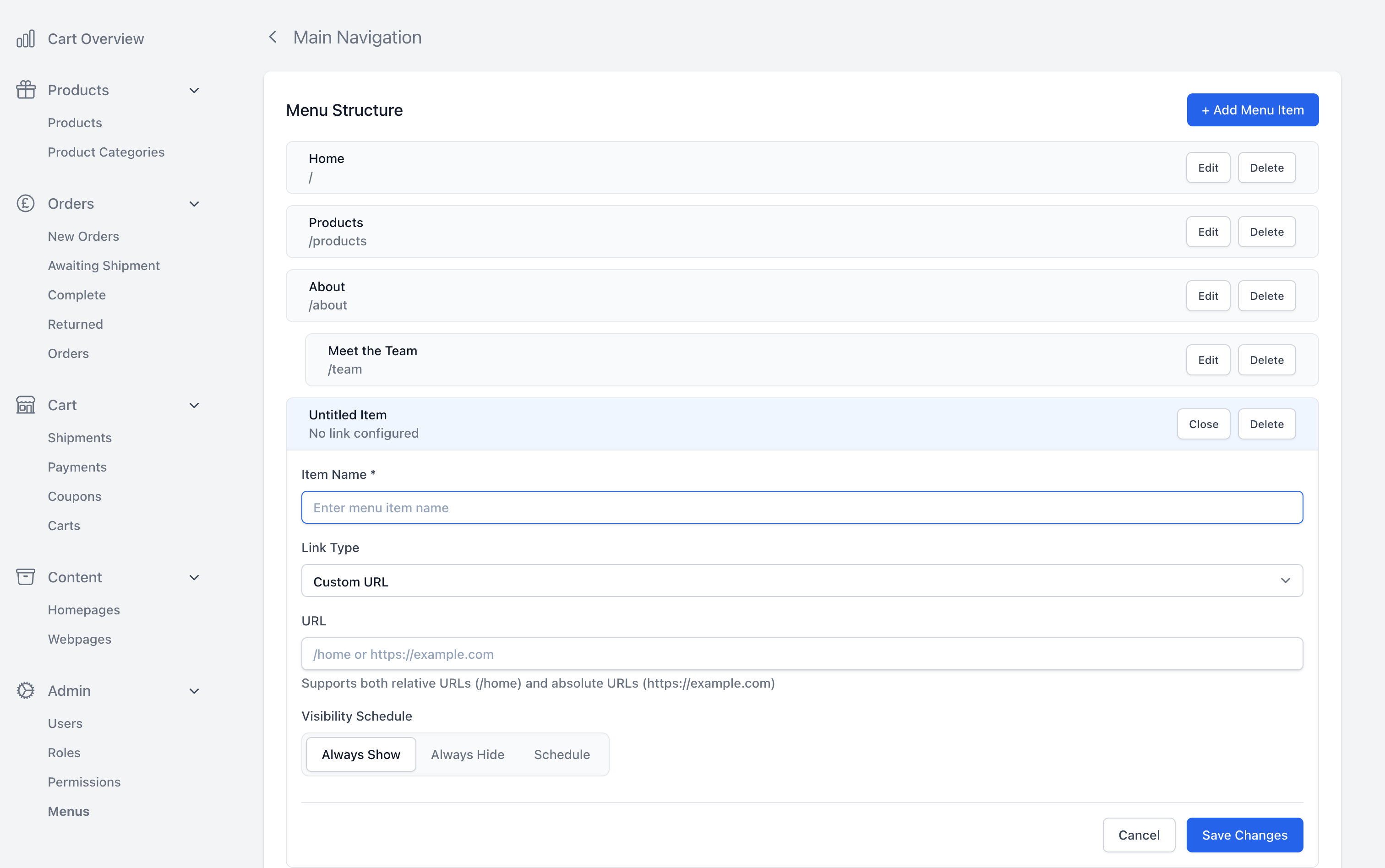Click the Cart Overview bar chart icon
The image size is (1385, 868).
[x=25, y=38]
